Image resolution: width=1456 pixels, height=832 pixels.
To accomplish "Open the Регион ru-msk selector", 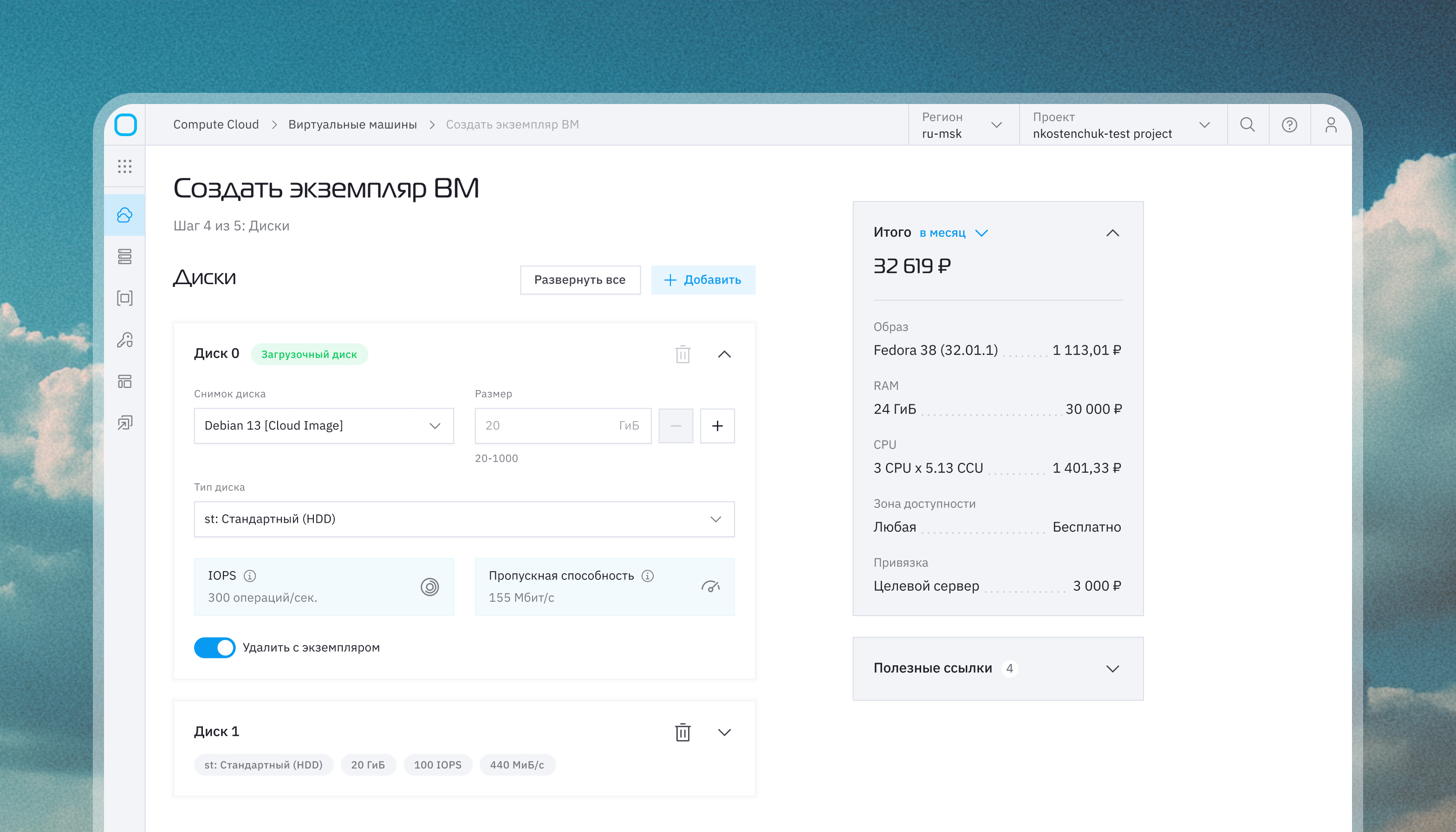I will (963, 124).
